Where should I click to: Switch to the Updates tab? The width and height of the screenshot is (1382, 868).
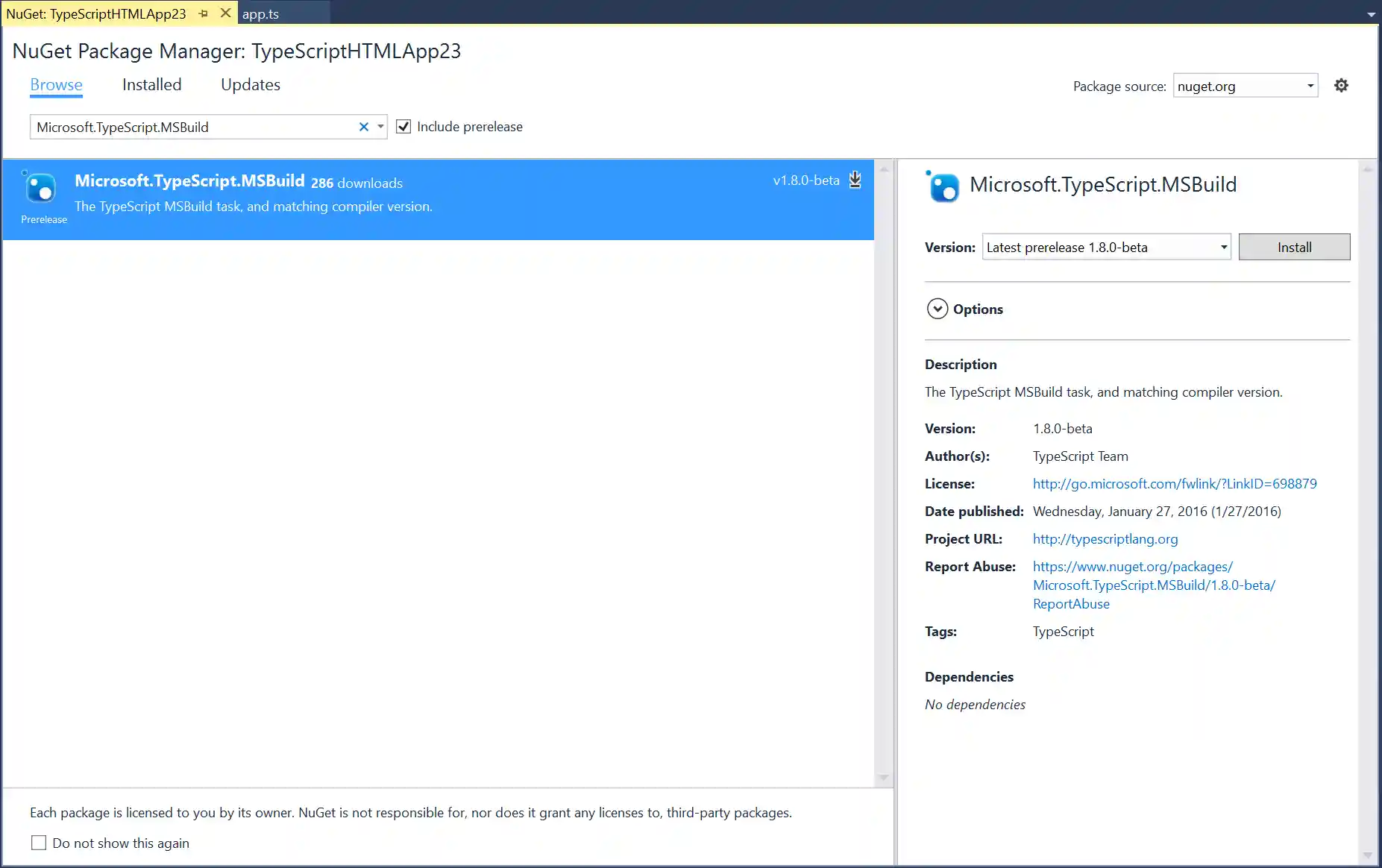[x=250, y=84]
